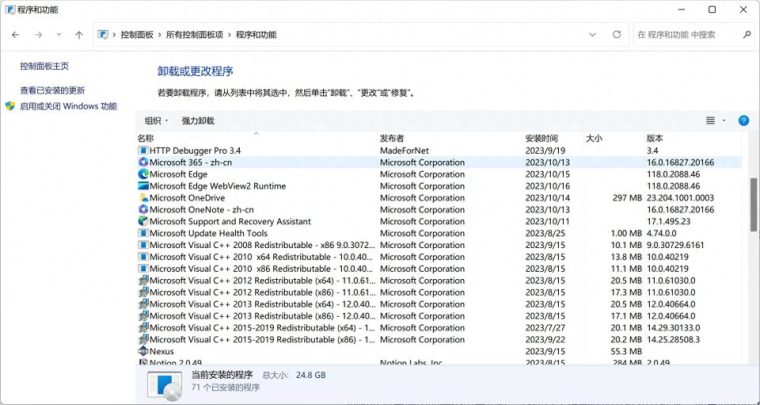Click 强力卸载 toolbar button

(198, 121)
